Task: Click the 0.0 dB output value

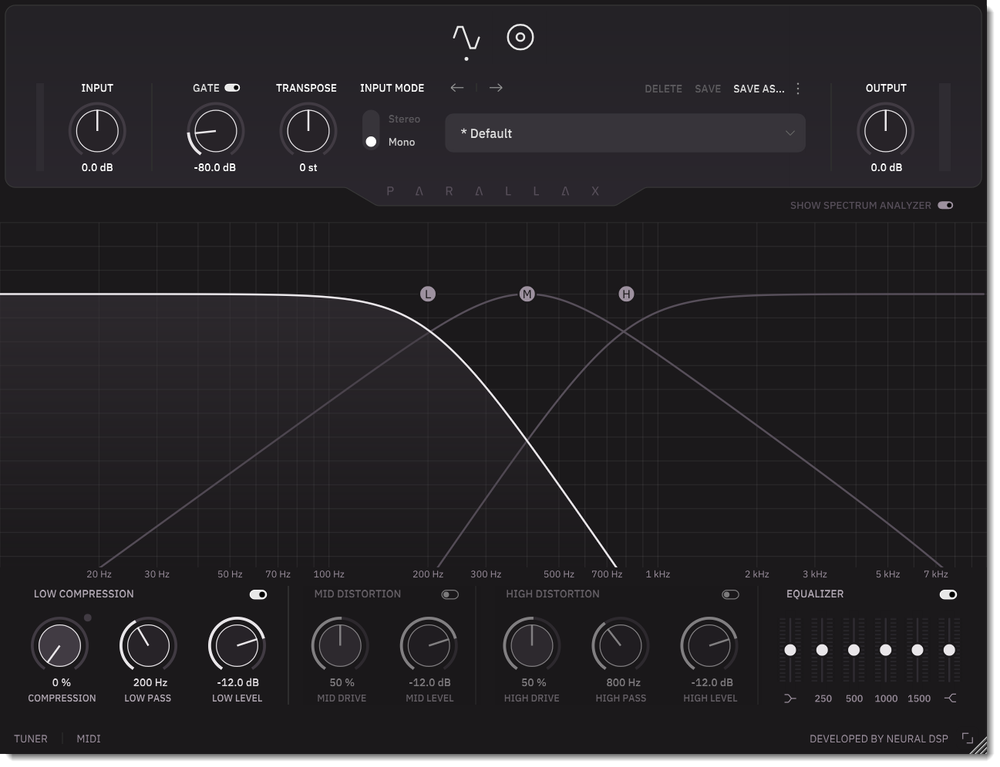Action: (x=886, y=168)
